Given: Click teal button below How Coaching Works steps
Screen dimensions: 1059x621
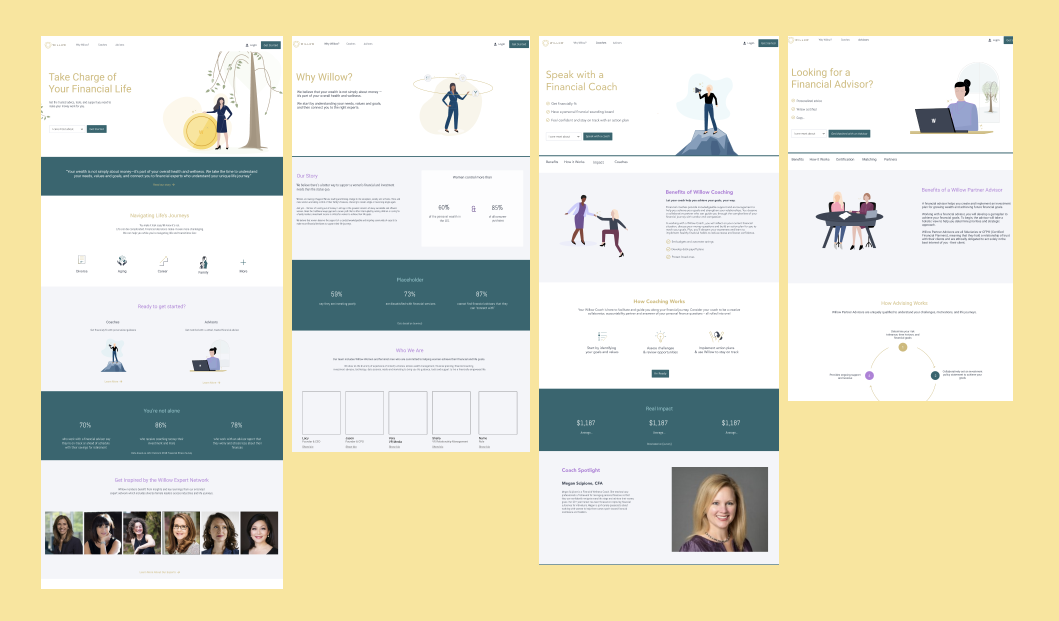Looking at the screenshot, I should [660, 374].
